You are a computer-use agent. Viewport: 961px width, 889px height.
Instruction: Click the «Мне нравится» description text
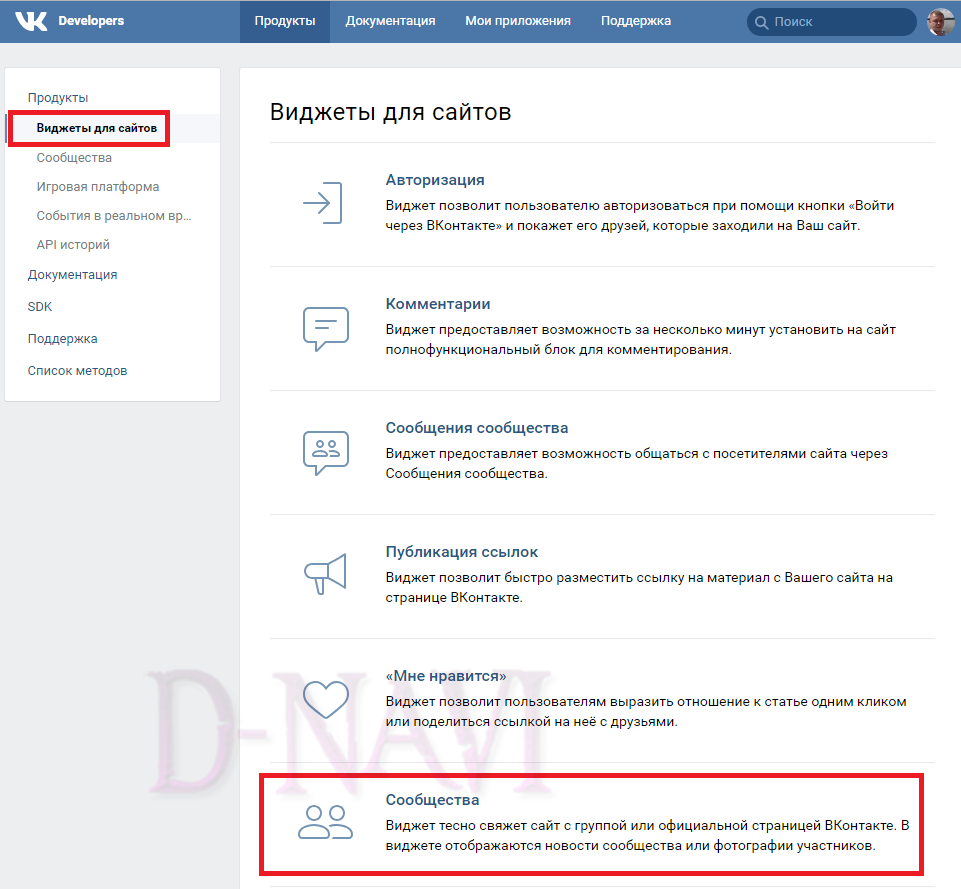pyautogui.click(x=646, y=711)
